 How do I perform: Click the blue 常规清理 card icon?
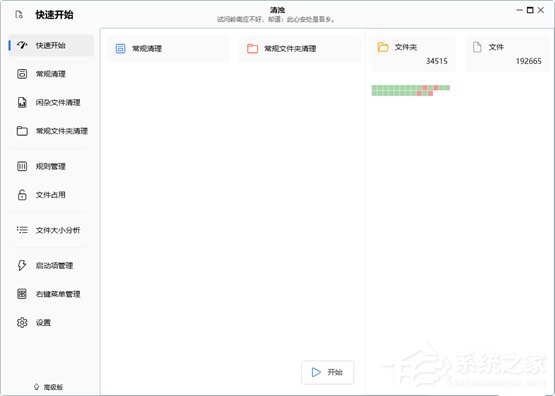(120, 48)
